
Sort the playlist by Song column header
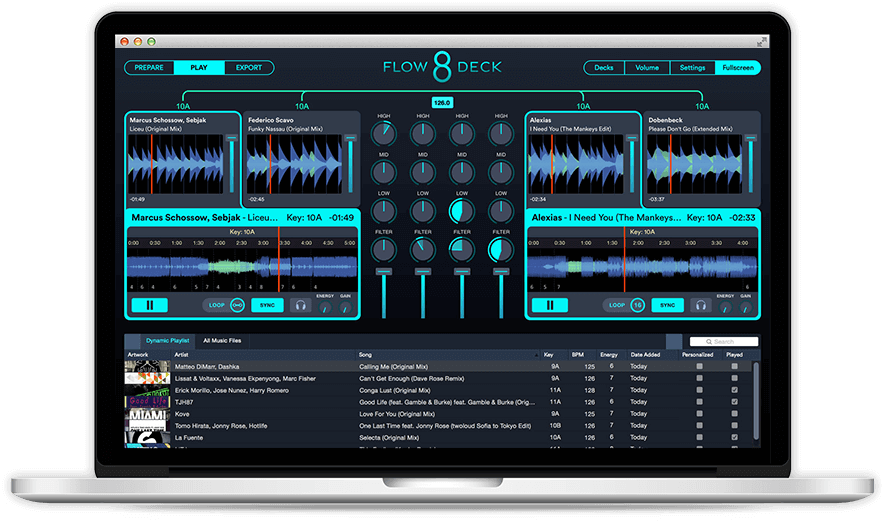pos(366,355)
